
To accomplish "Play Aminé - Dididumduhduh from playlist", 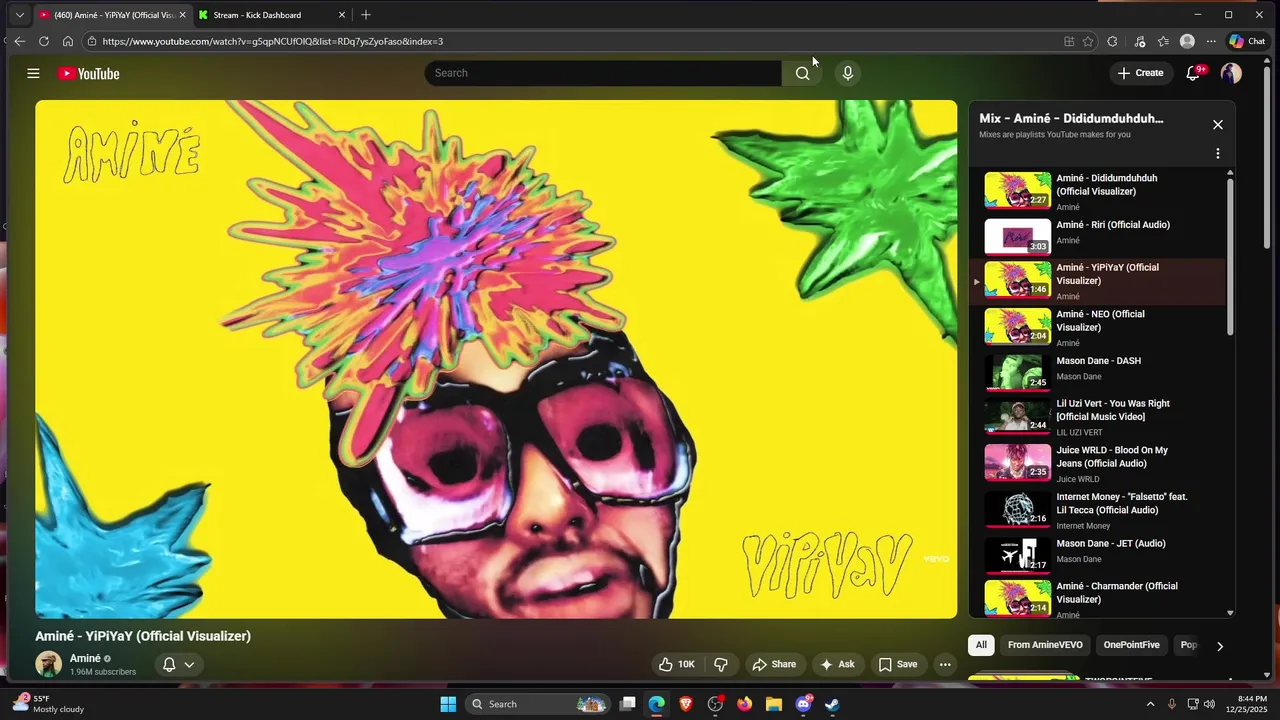I will click(1095, 190).
